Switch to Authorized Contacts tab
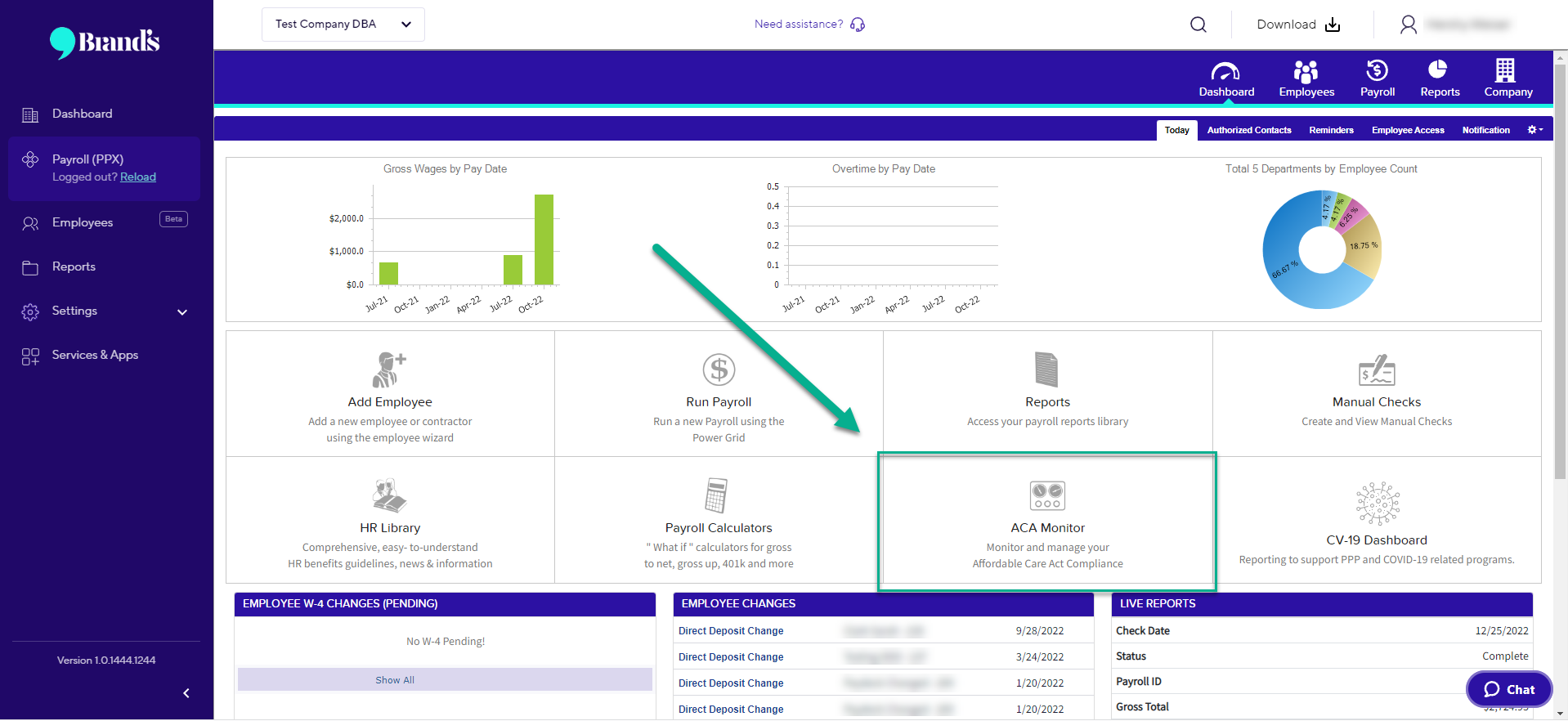Viewport: 1568px width, 721px height. (1248, 130)
